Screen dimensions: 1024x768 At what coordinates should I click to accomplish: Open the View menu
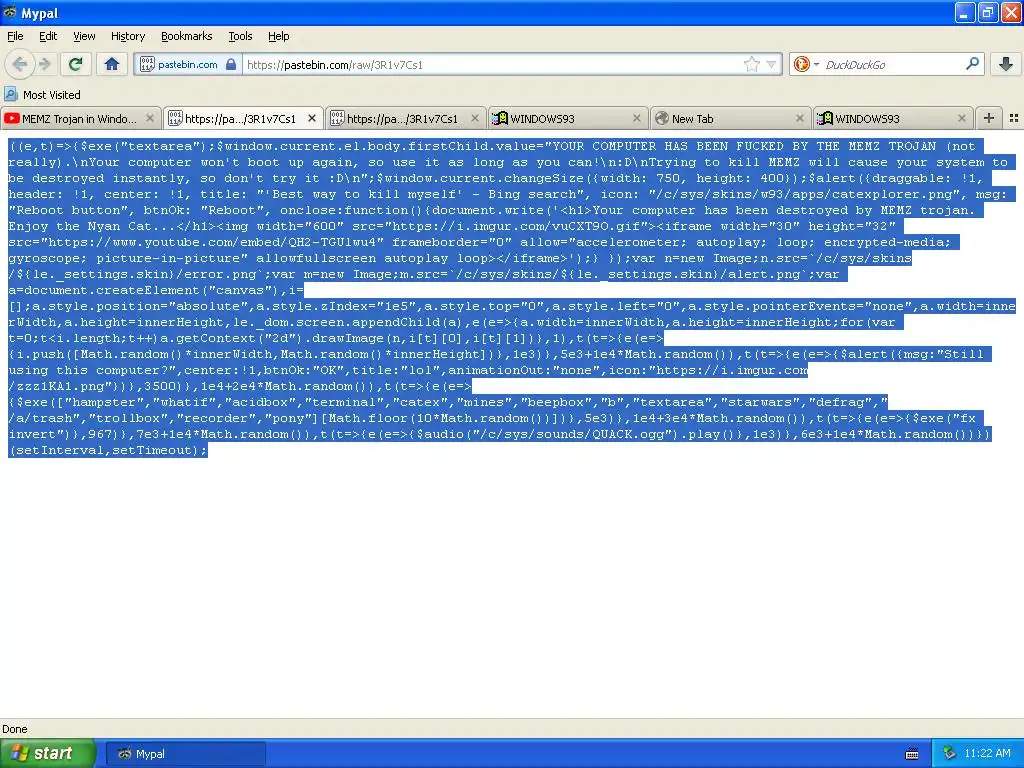(84, 37)
